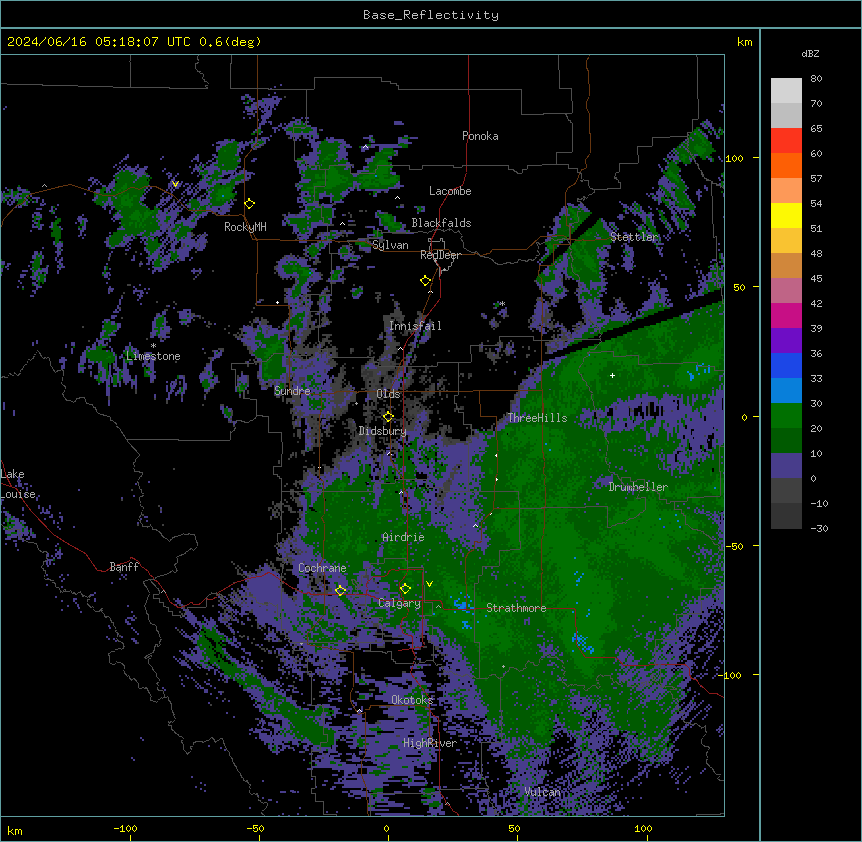Click the dBZ legend heading
The image size is (862, 842).
pos(810,53)
